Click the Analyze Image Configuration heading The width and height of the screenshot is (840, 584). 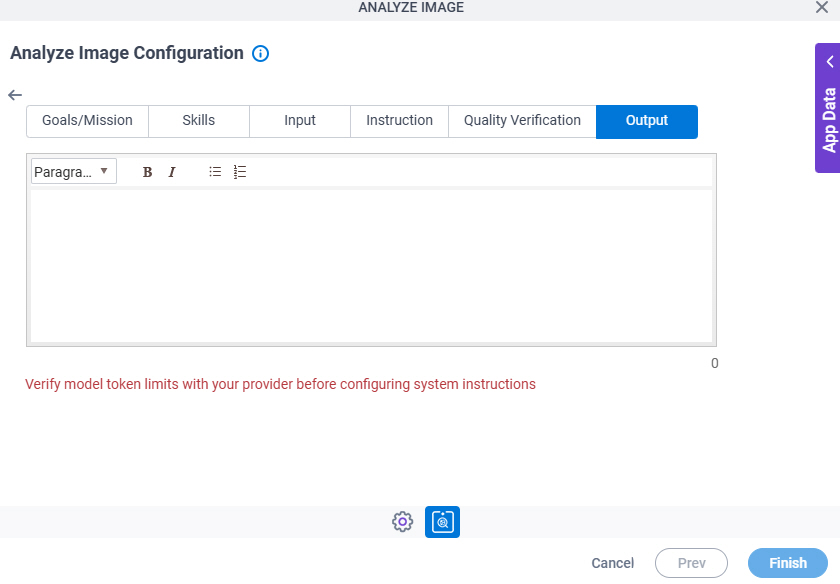pos(127,53)
